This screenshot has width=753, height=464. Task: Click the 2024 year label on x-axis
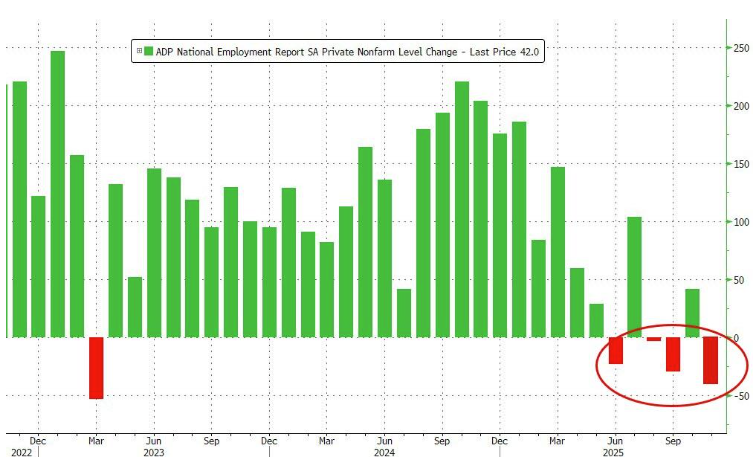pyautogui.click(x=384, y=452)
